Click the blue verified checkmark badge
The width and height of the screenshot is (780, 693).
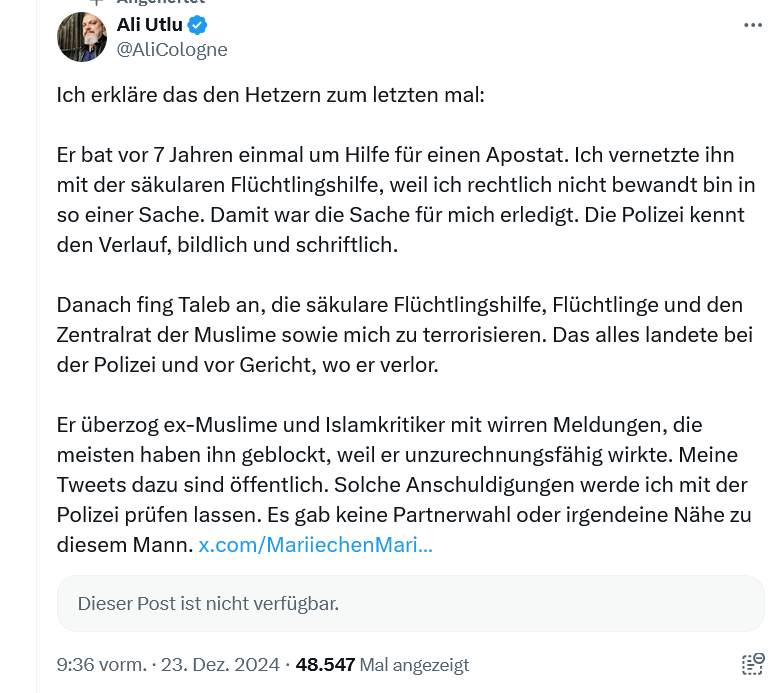[x=198, y=25]
